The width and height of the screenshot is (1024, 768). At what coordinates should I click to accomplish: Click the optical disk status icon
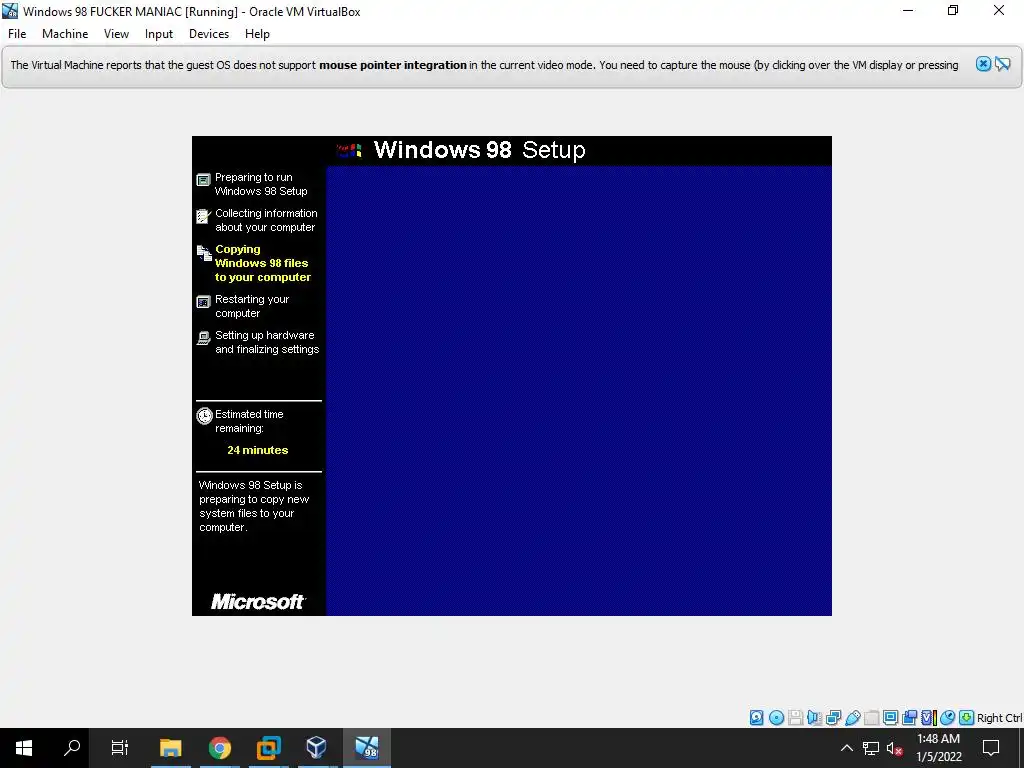click(776, 718)
